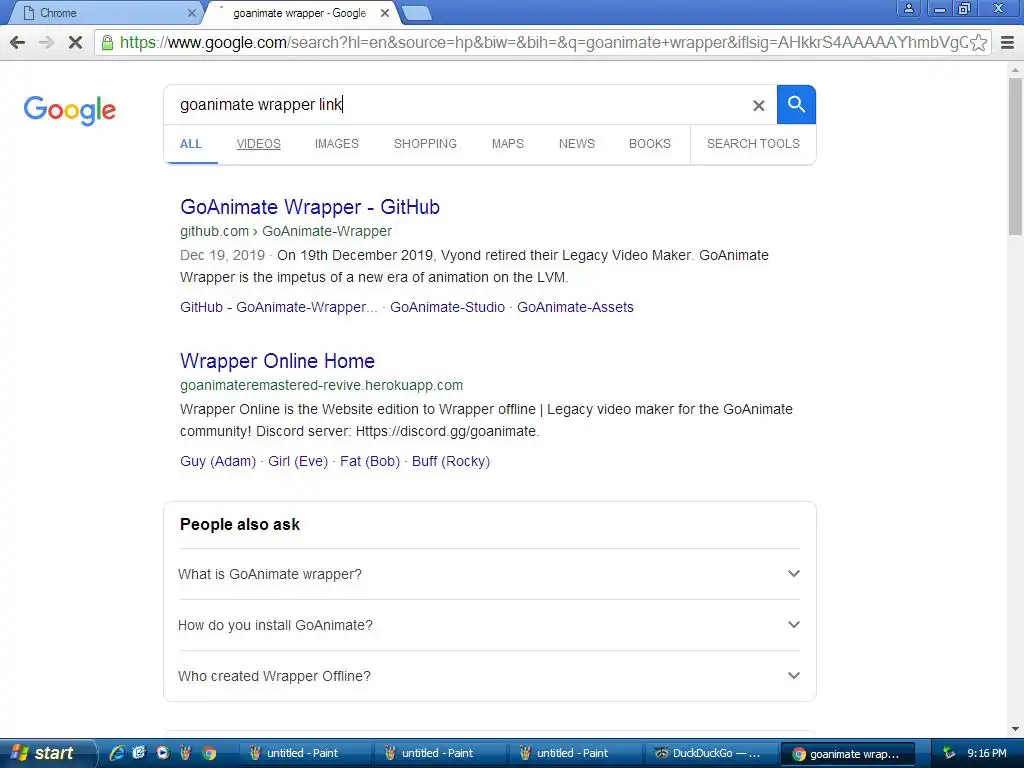Viewport: 1024px width, 768px height.
Task: Close the goanimate wrapper tab
Action: (385, 13)
